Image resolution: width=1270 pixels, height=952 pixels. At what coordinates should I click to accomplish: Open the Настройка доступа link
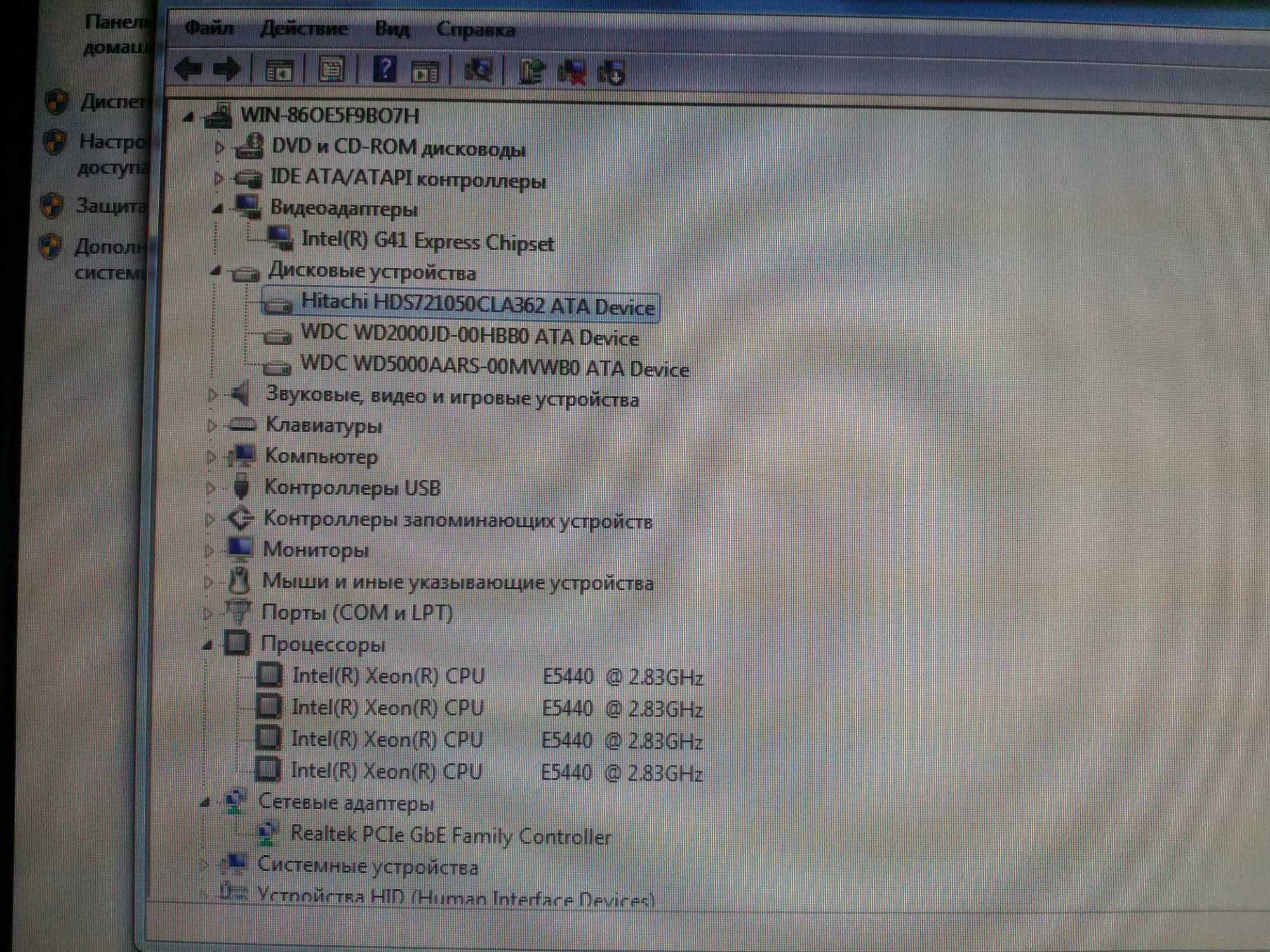click(x=112, y=154)
